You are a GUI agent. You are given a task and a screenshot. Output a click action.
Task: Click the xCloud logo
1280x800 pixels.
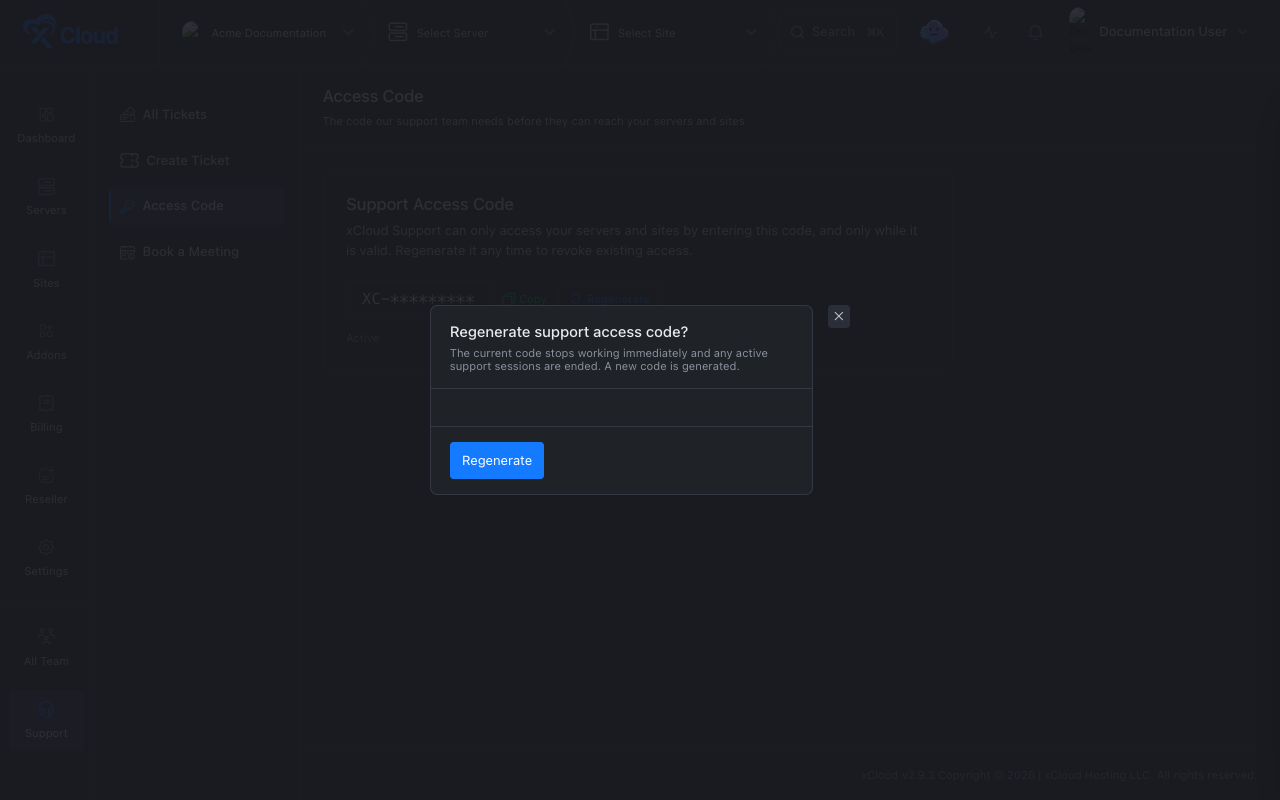71,33
